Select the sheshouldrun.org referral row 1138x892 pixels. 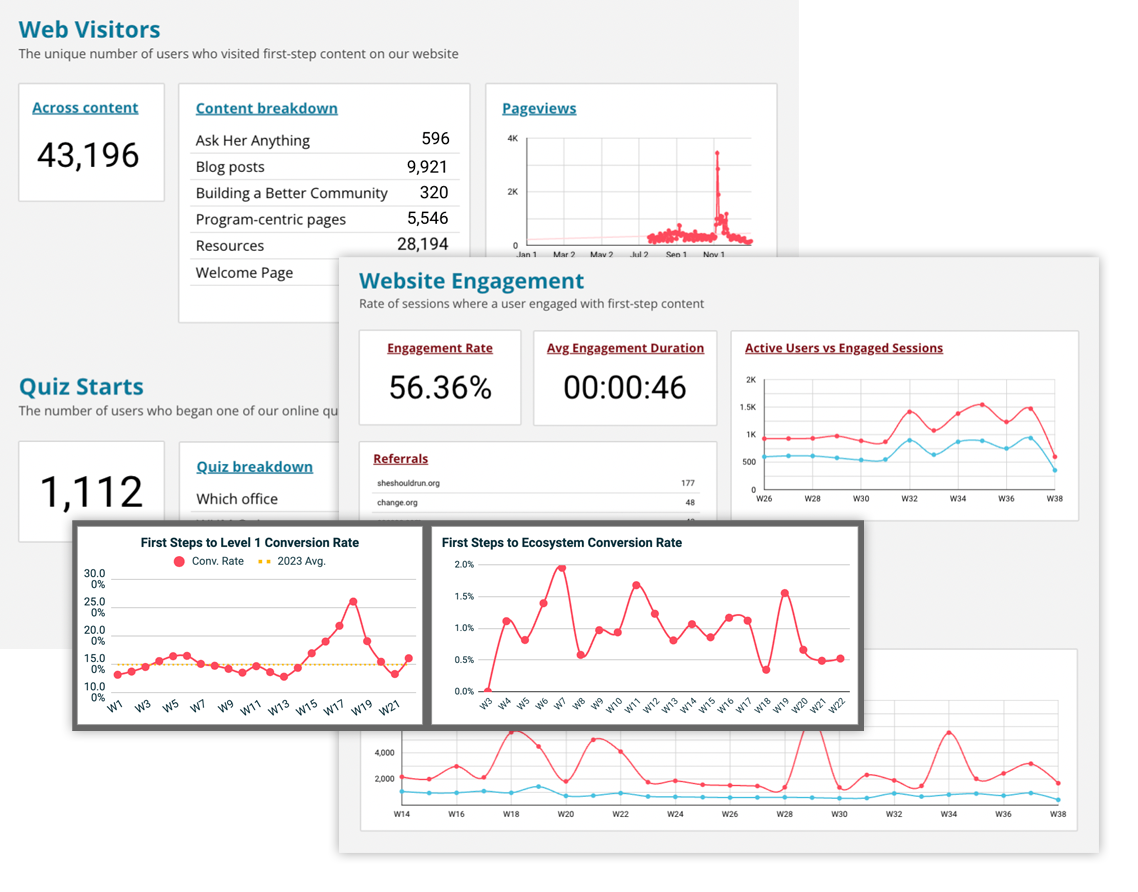[x=536, y=483]
